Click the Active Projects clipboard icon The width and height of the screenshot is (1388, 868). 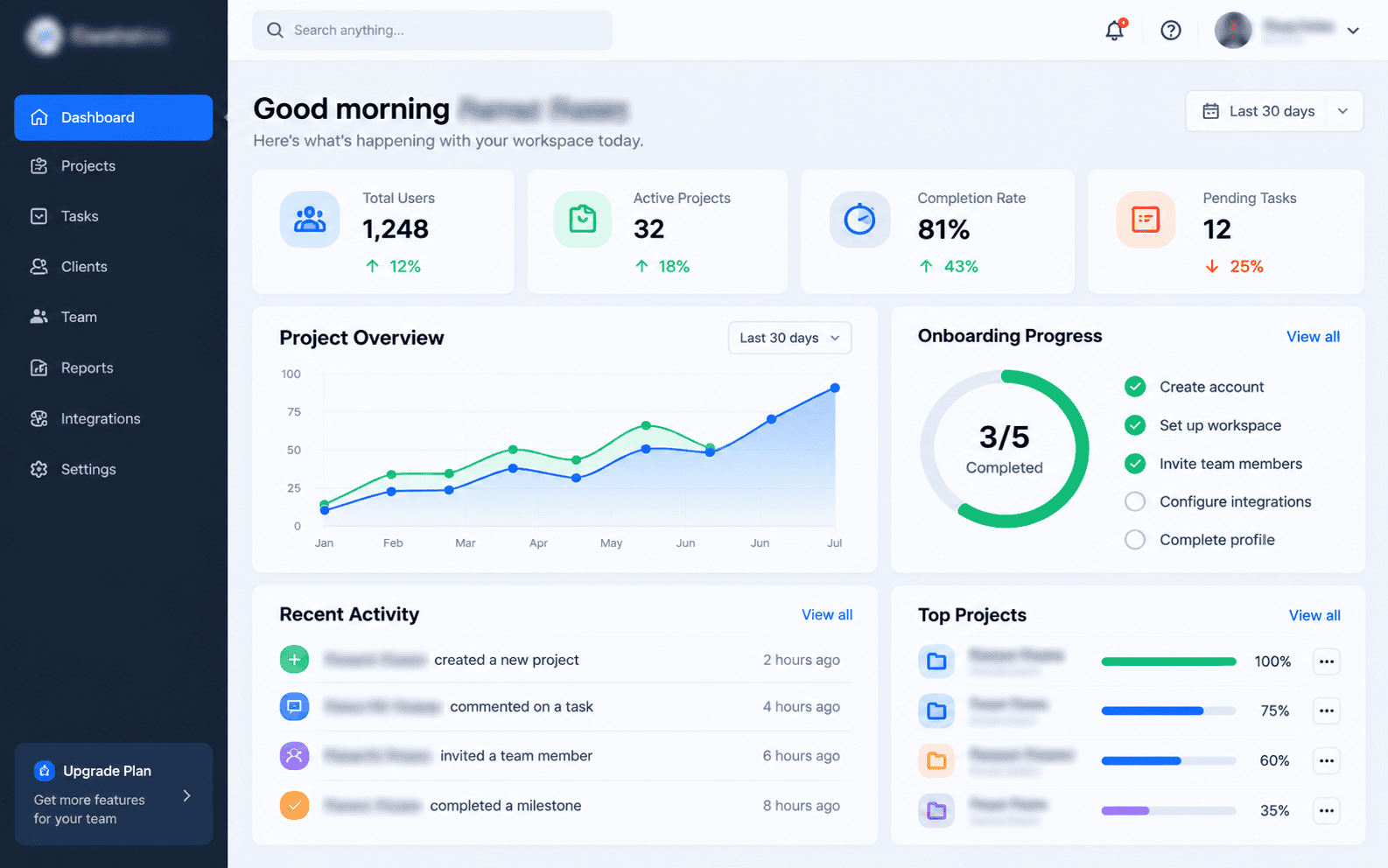pos(583,219)
